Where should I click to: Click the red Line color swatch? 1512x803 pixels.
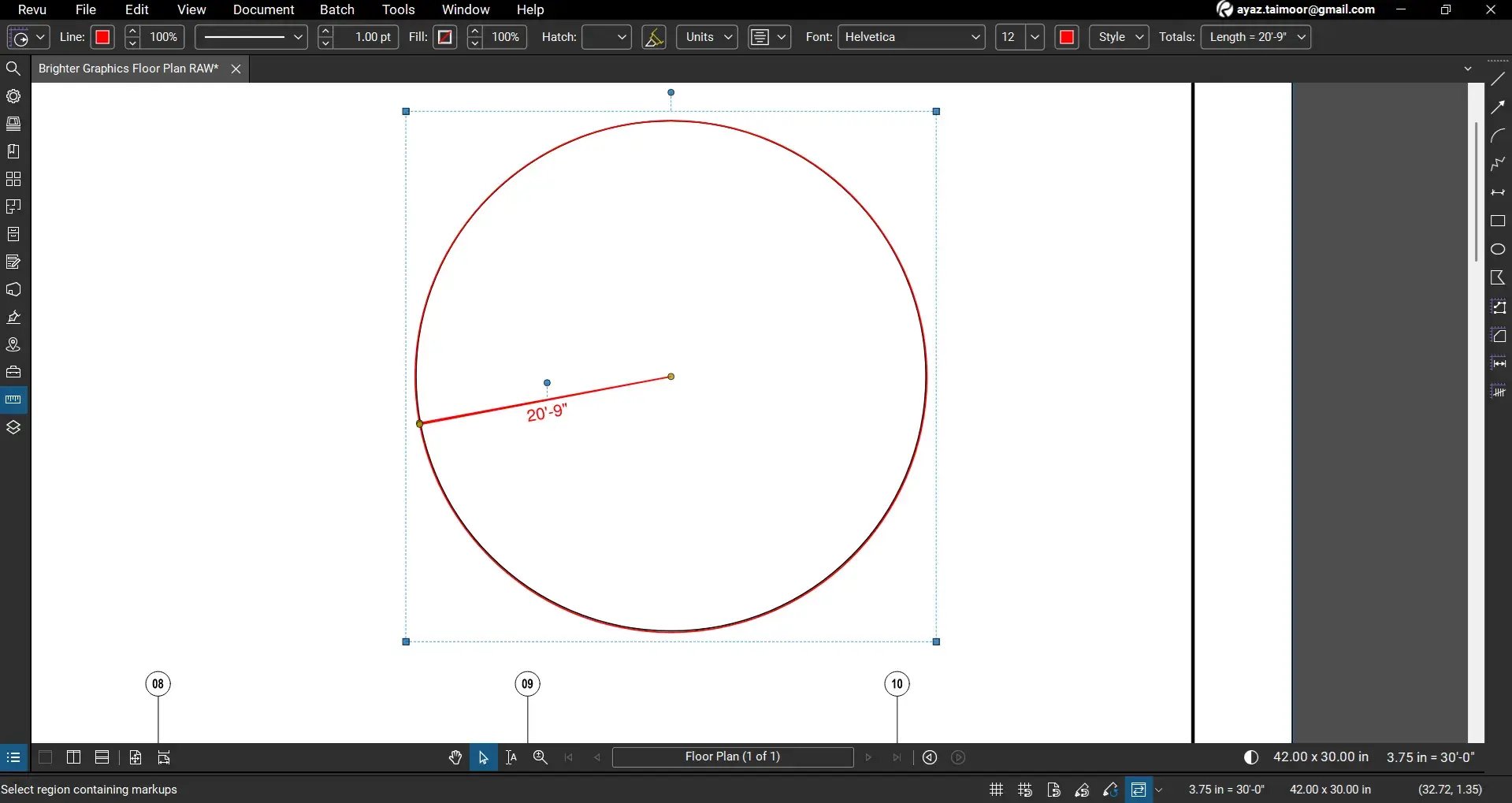[102, 37]
